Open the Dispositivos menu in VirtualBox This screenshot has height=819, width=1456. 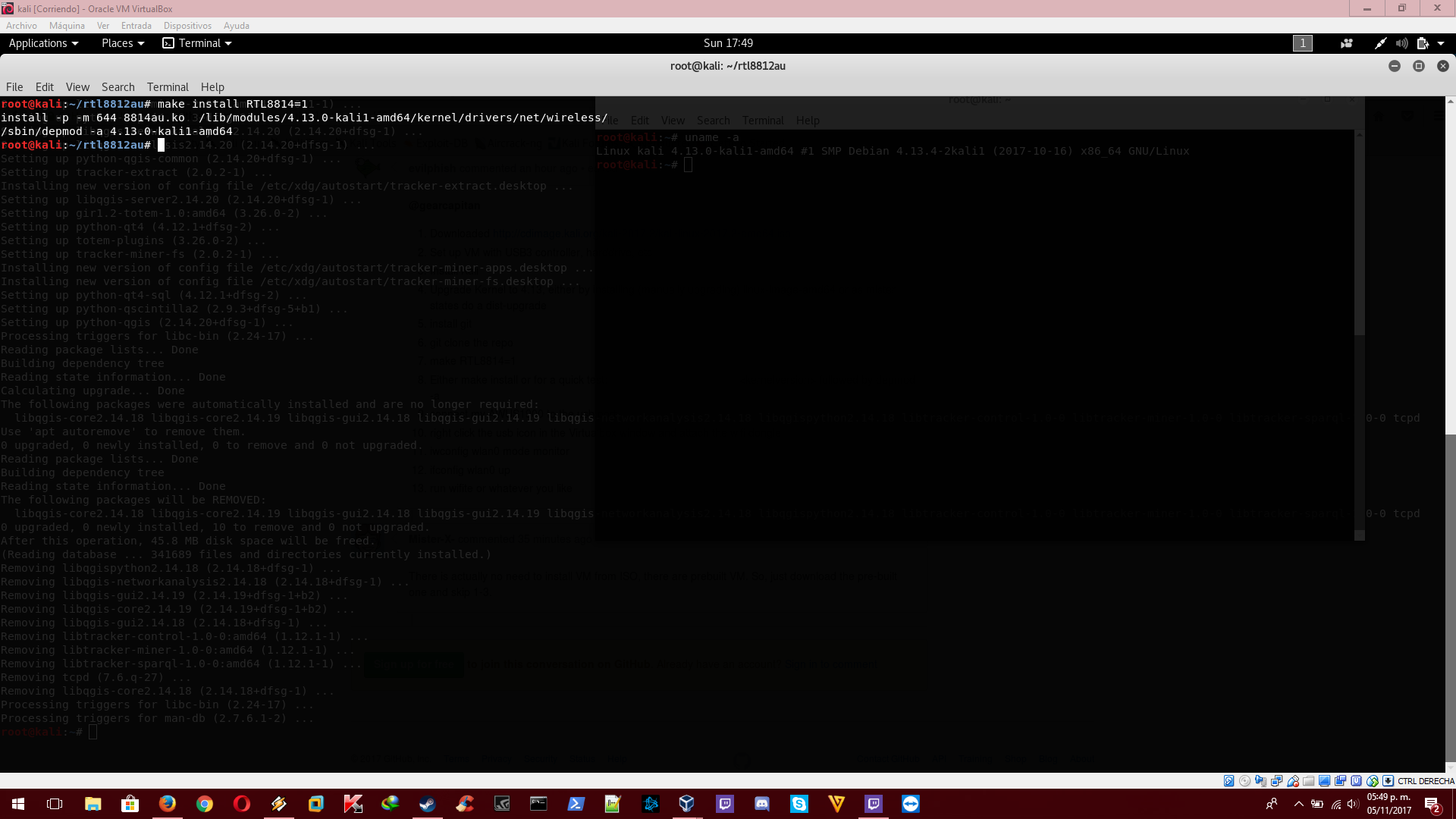click(x=187, y=25)
